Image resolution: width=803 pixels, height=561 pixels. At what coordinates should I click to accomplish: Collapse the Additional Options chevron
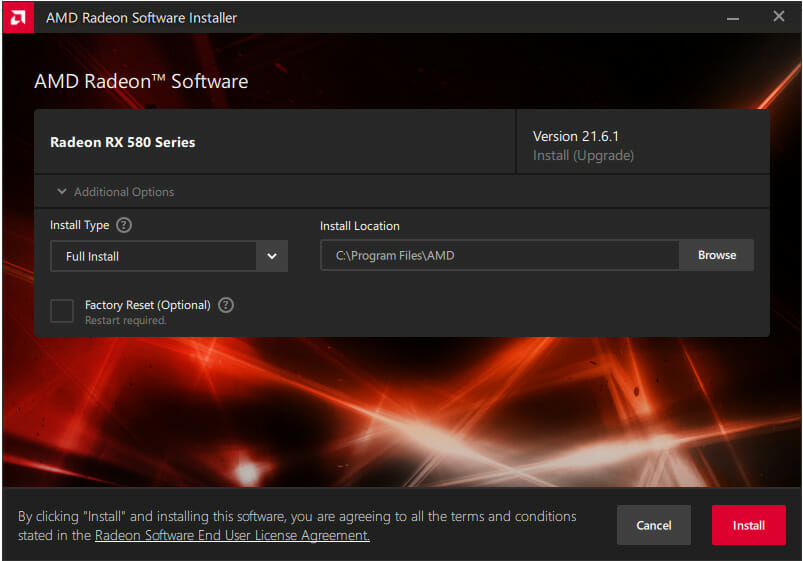[x=62, y=191]
